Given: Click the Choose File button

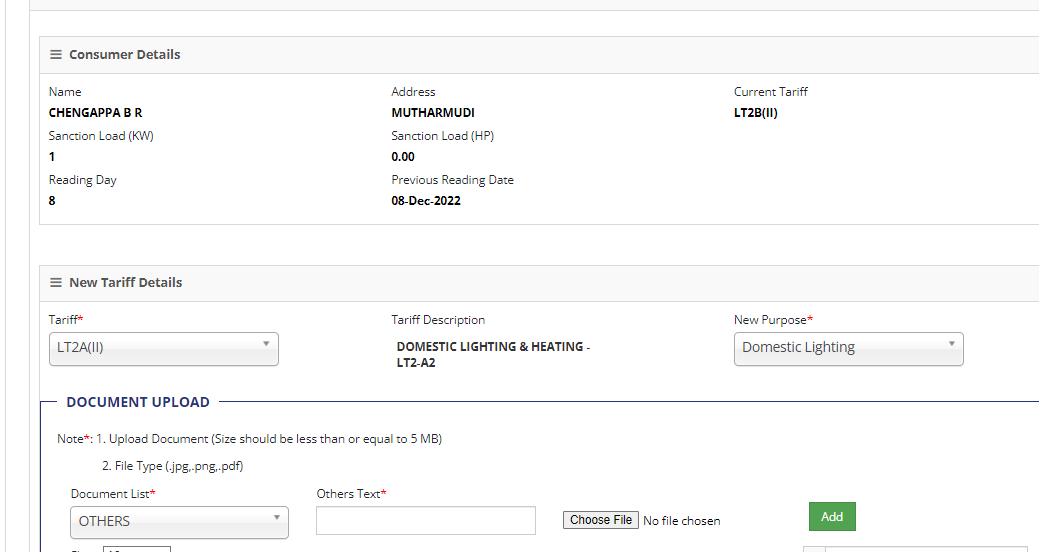Looking at the screenshot, I should coord(601,520).
